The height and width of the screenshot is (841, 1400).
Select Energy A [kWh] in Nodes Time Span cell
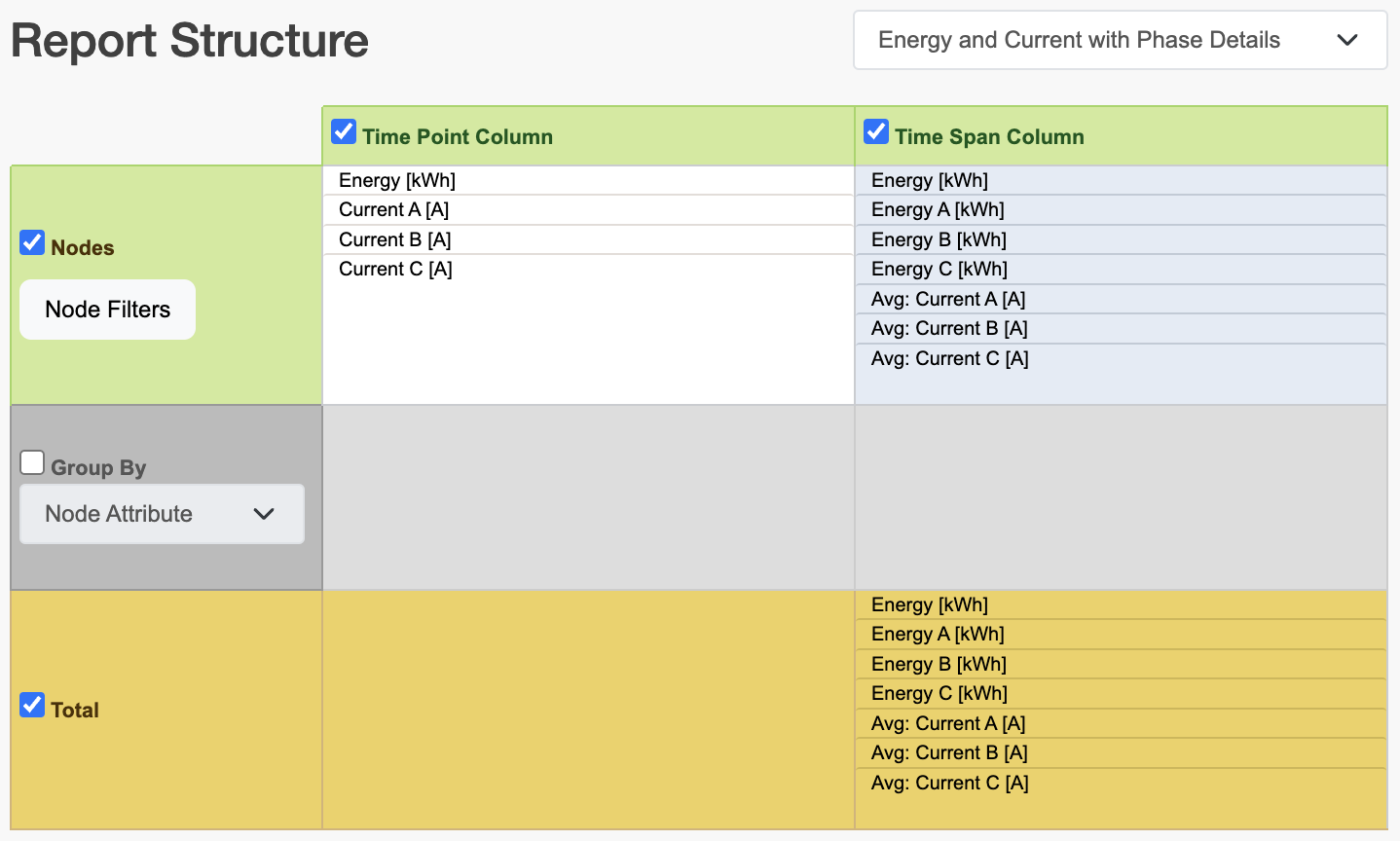point(938,210)
